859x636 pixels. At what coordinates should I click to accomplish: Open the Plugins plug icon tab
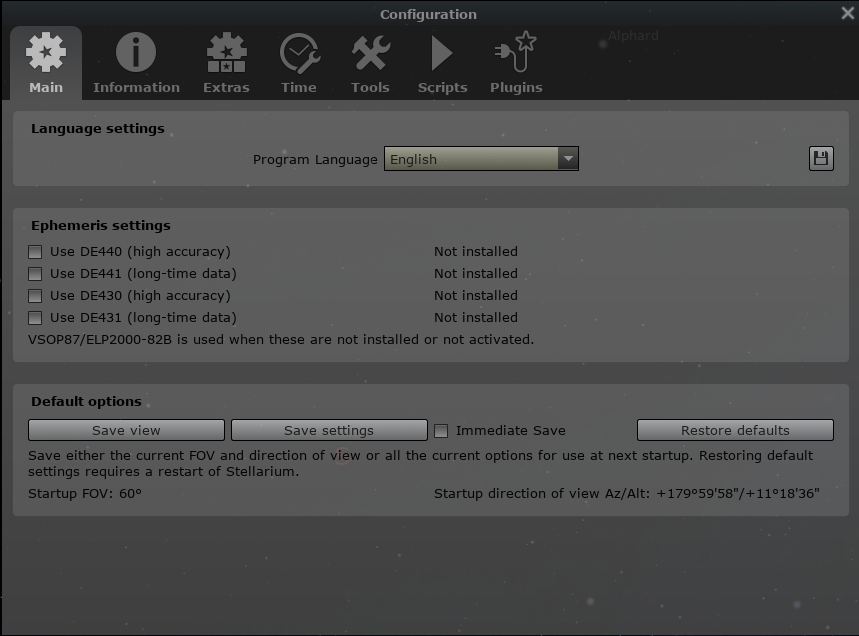point(516,63)
